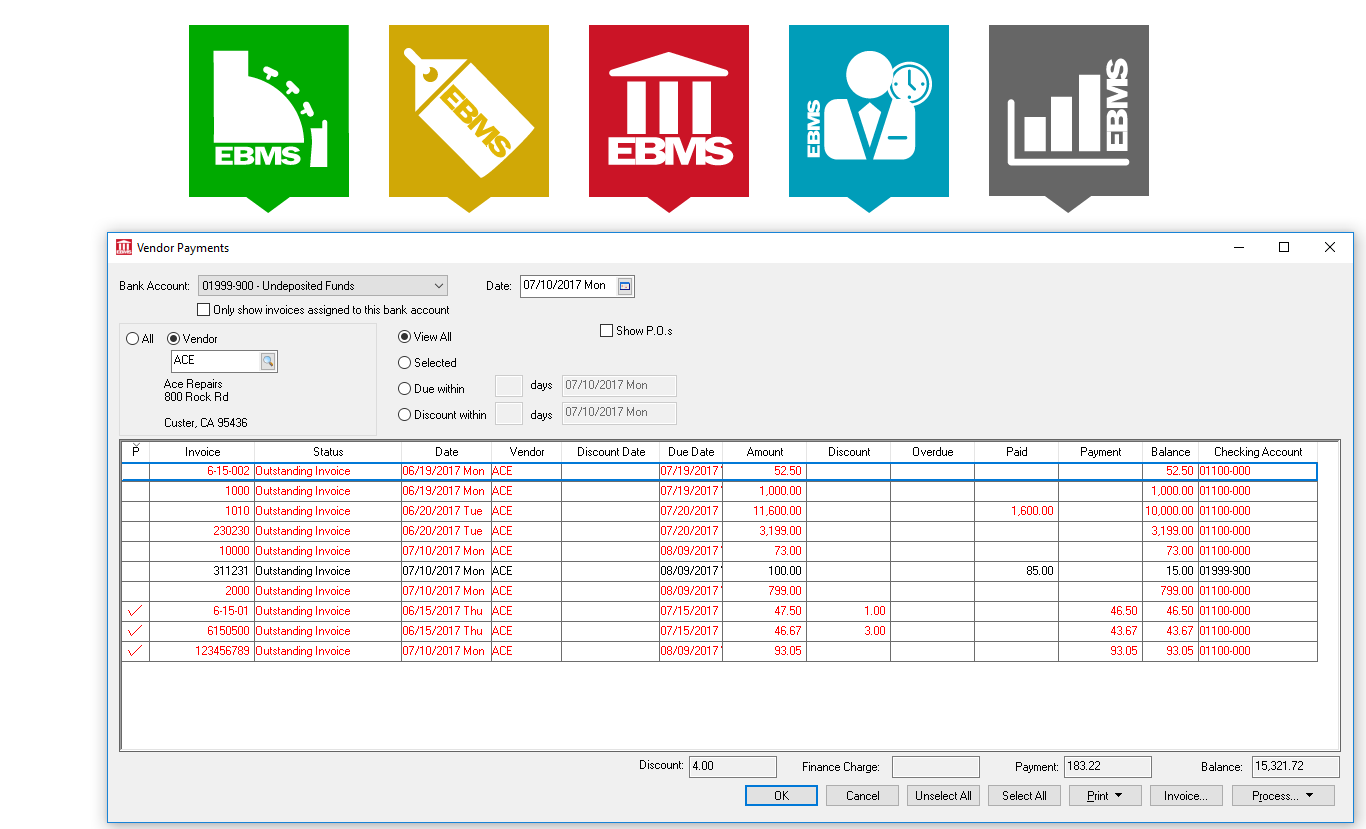
Task: Sort by the Status column header
Action: [x=328, y=452]
